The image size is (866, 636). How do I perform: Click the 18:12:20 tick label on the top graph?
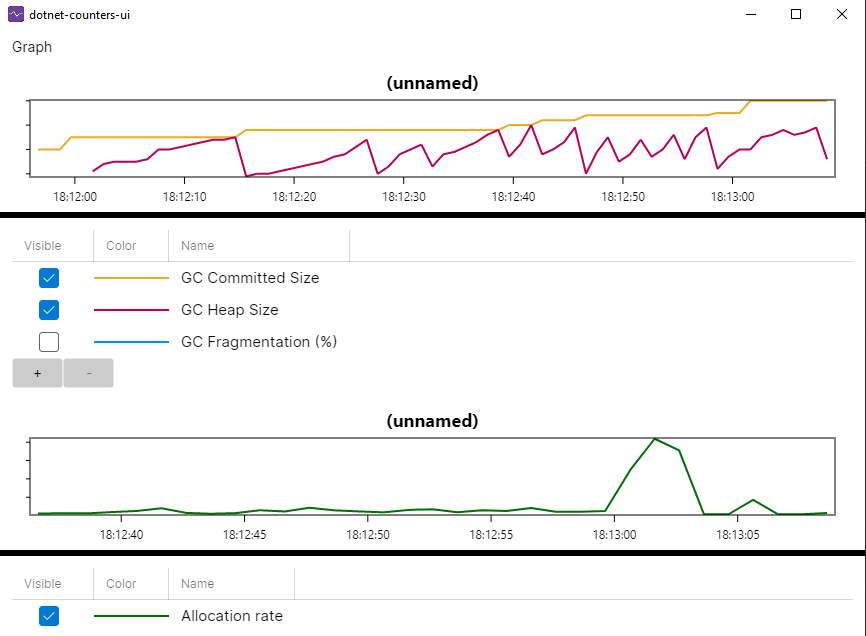tap(294, 197)
